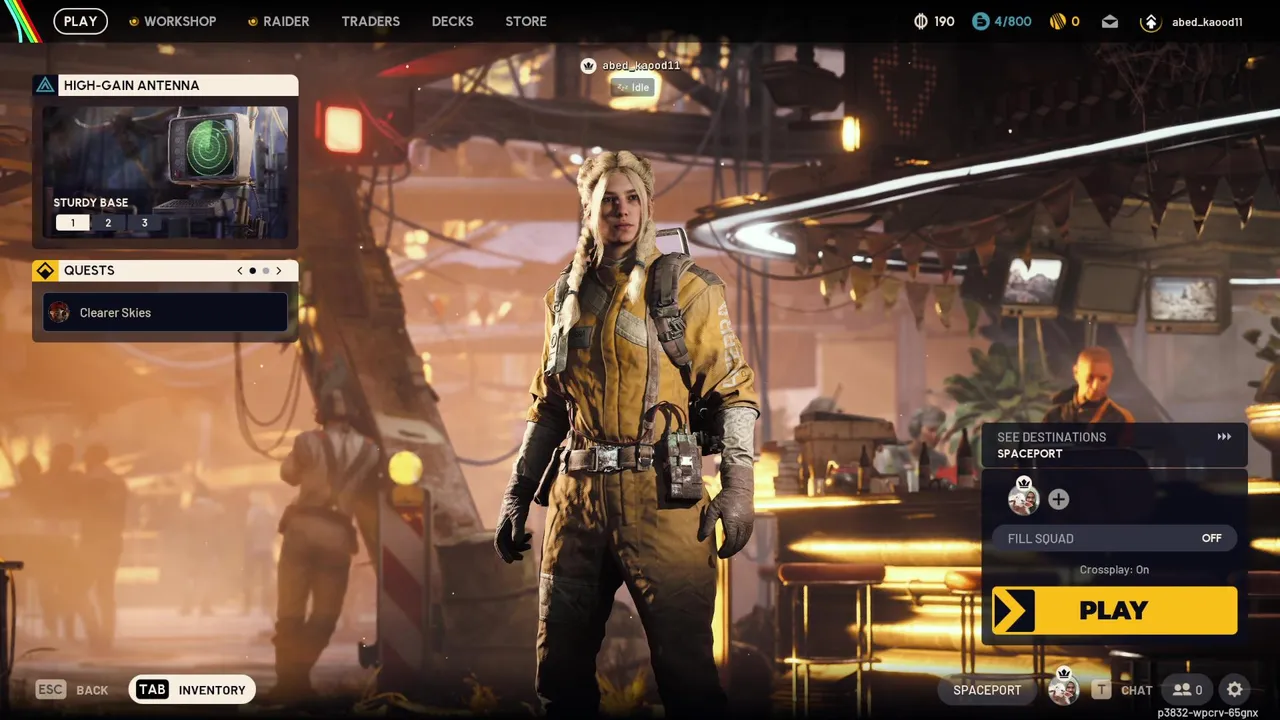Open the High-Gain Antenna panel header
Image resolution: width=1280 pixels, height=720 pixels.
(165, 85)
